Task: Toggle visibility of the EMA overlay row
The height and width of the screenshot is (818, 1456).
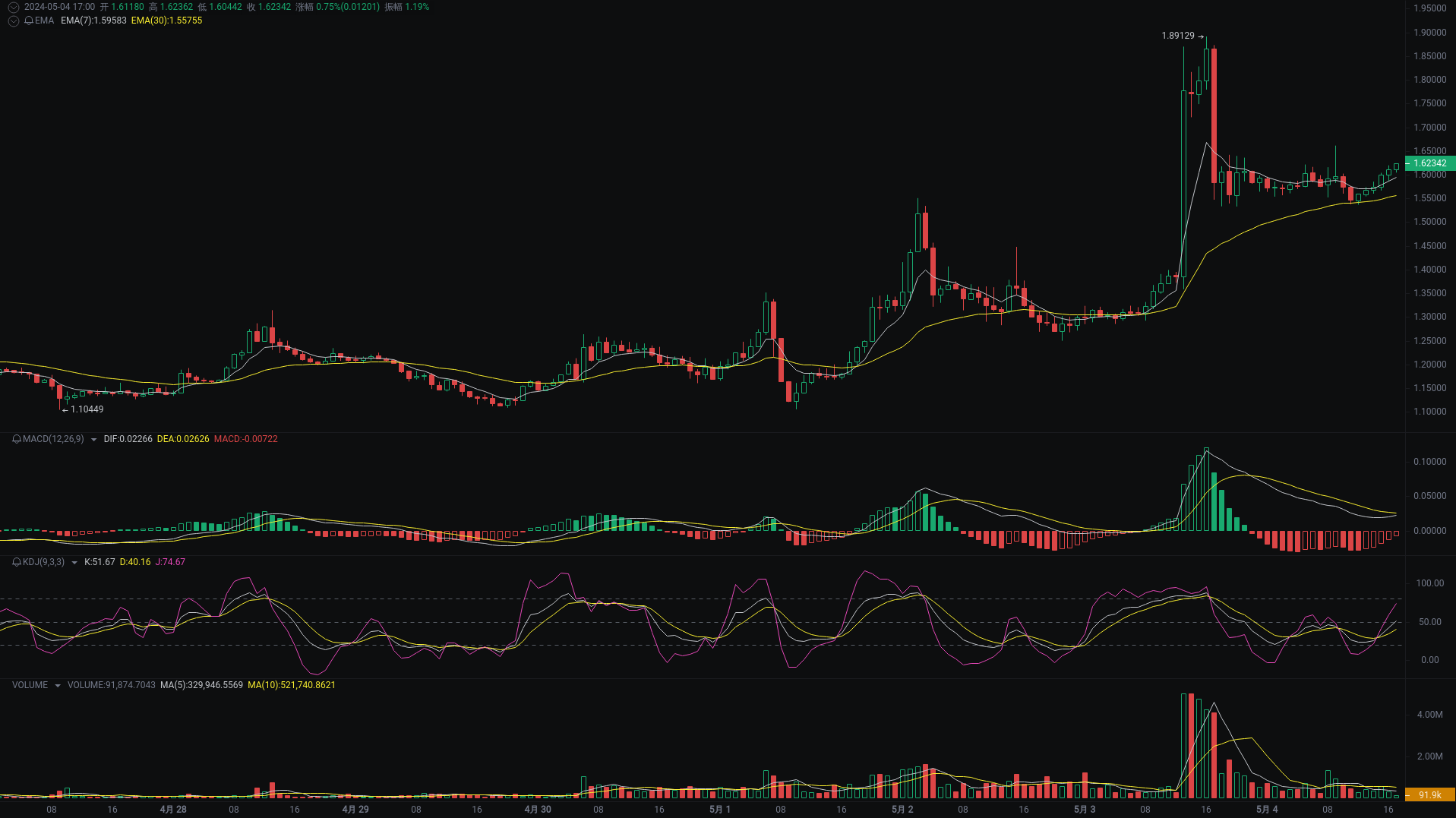Action: click(x=13, y=21)
